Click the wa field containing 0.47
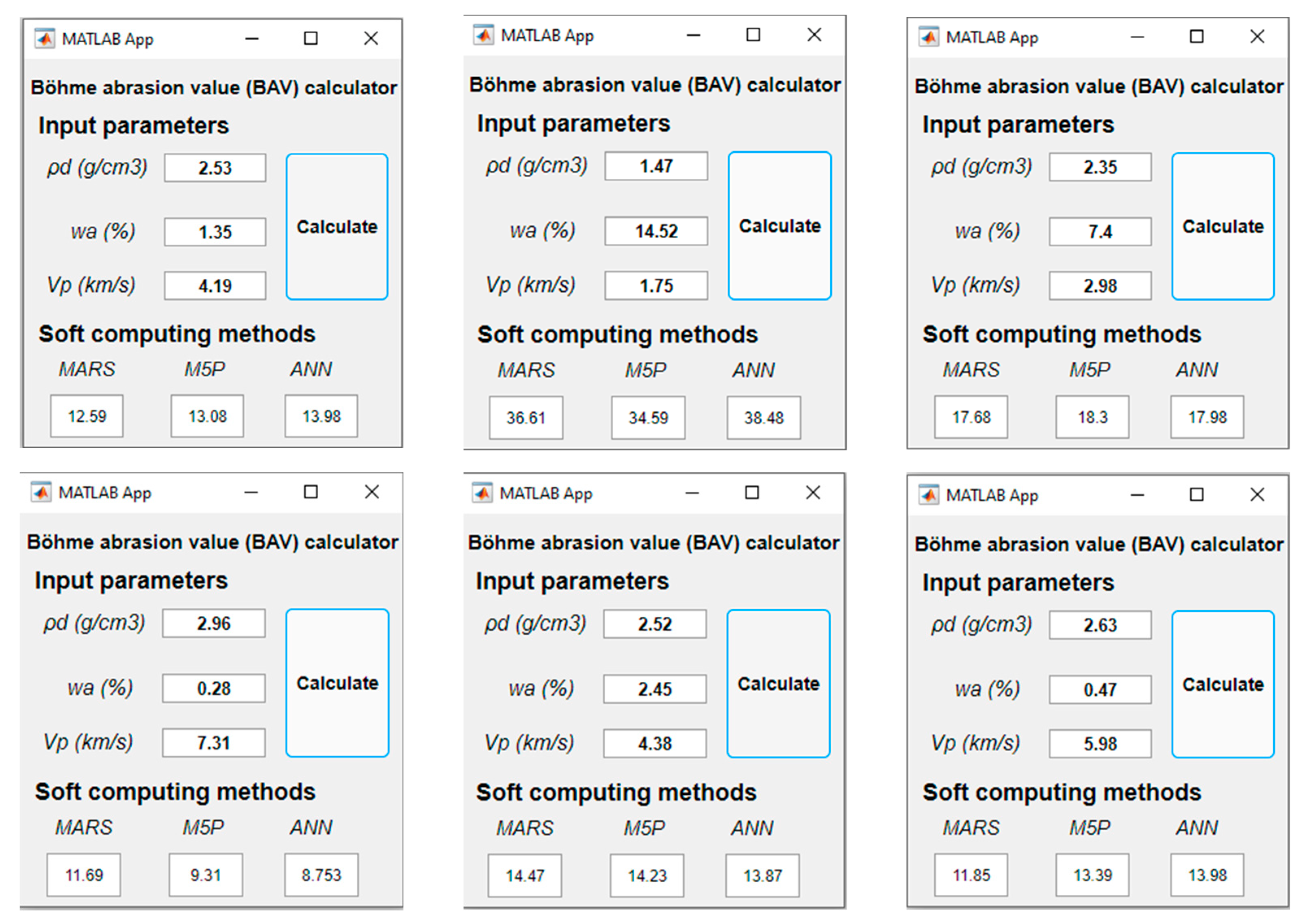This screenshot has height=924, width=1307. coord(1100,690)
